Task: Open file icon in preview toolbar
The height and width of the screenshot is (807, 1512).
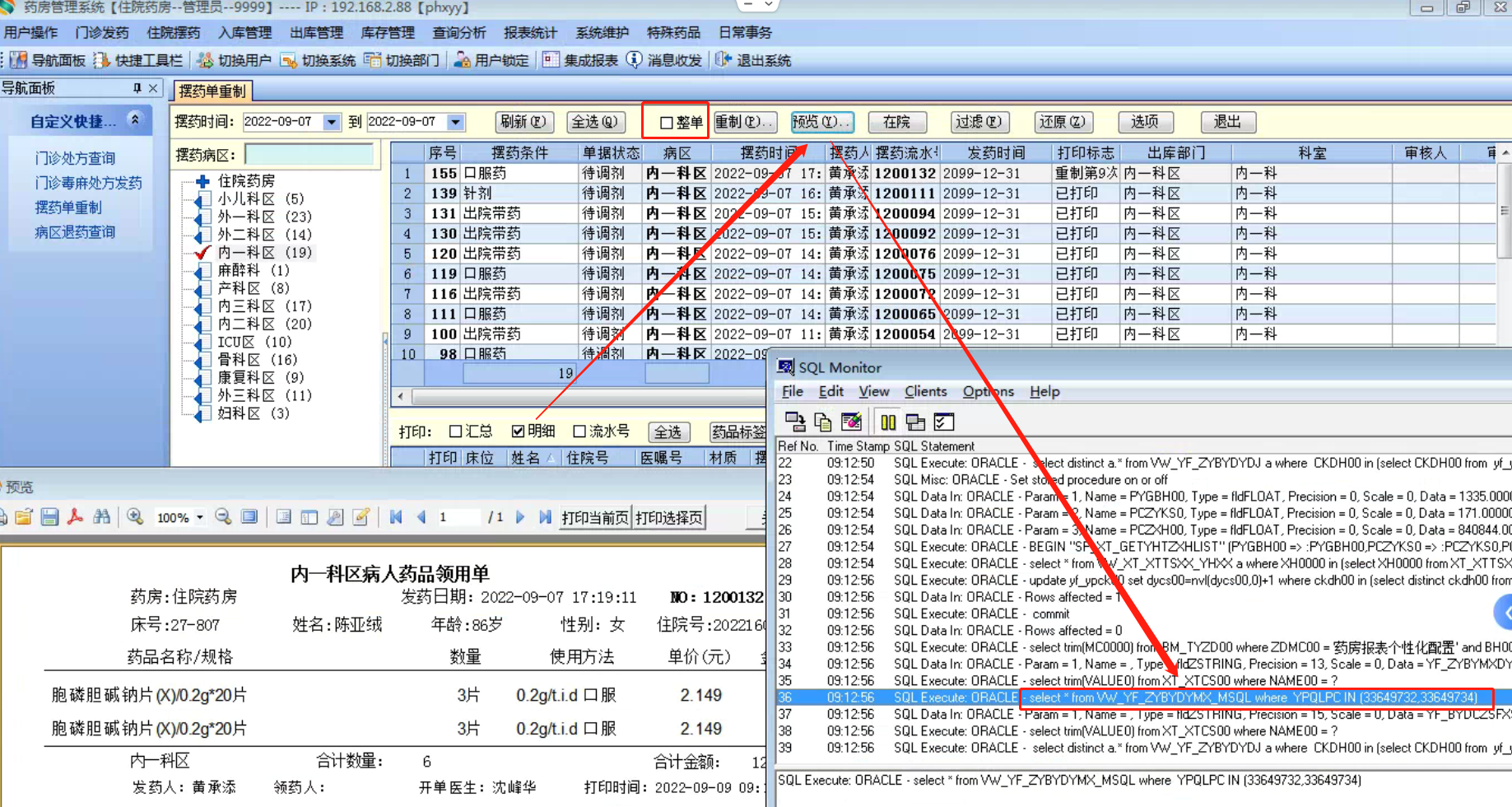Action: [x=23, y=517]
